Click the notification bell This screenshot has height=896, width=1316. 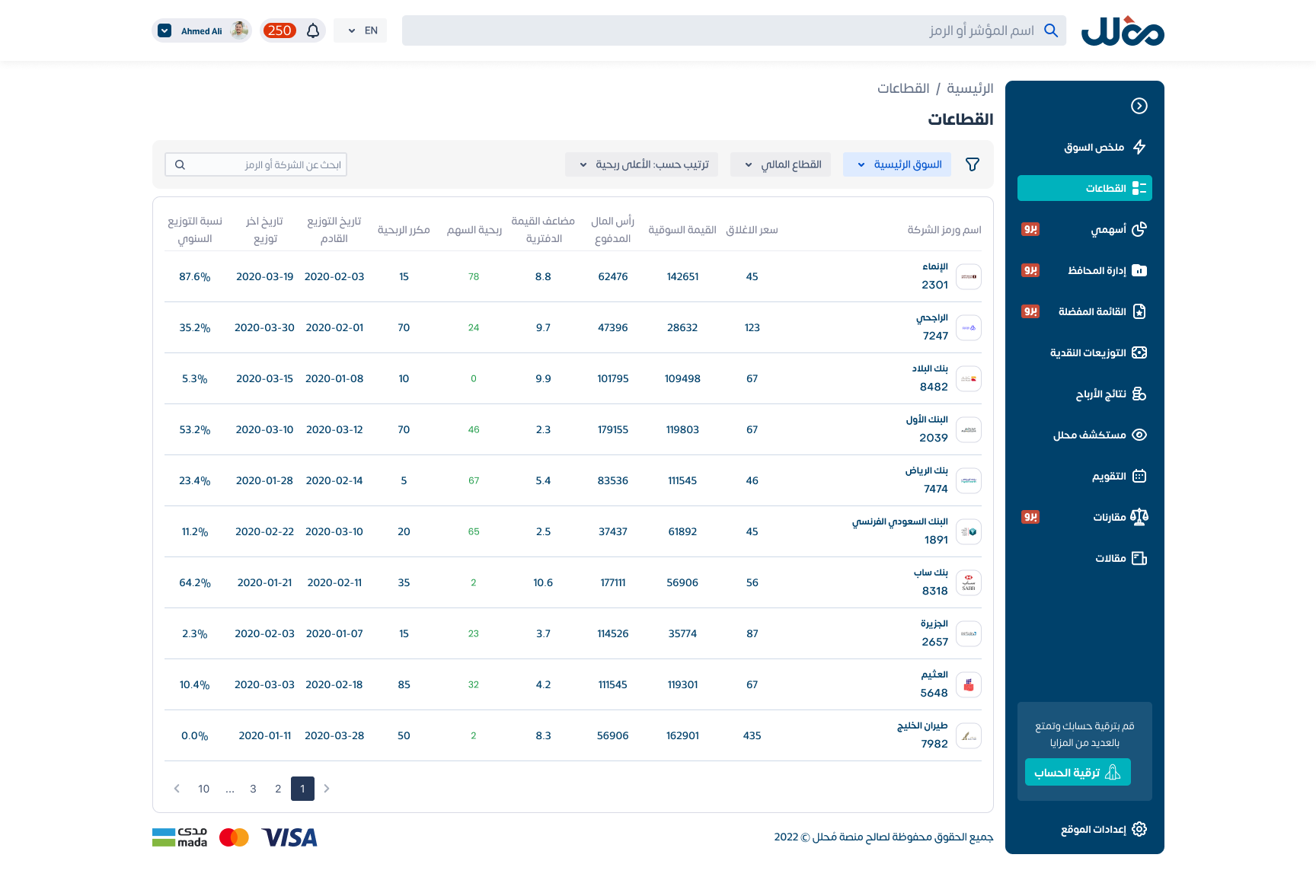(x=312, y=30)
